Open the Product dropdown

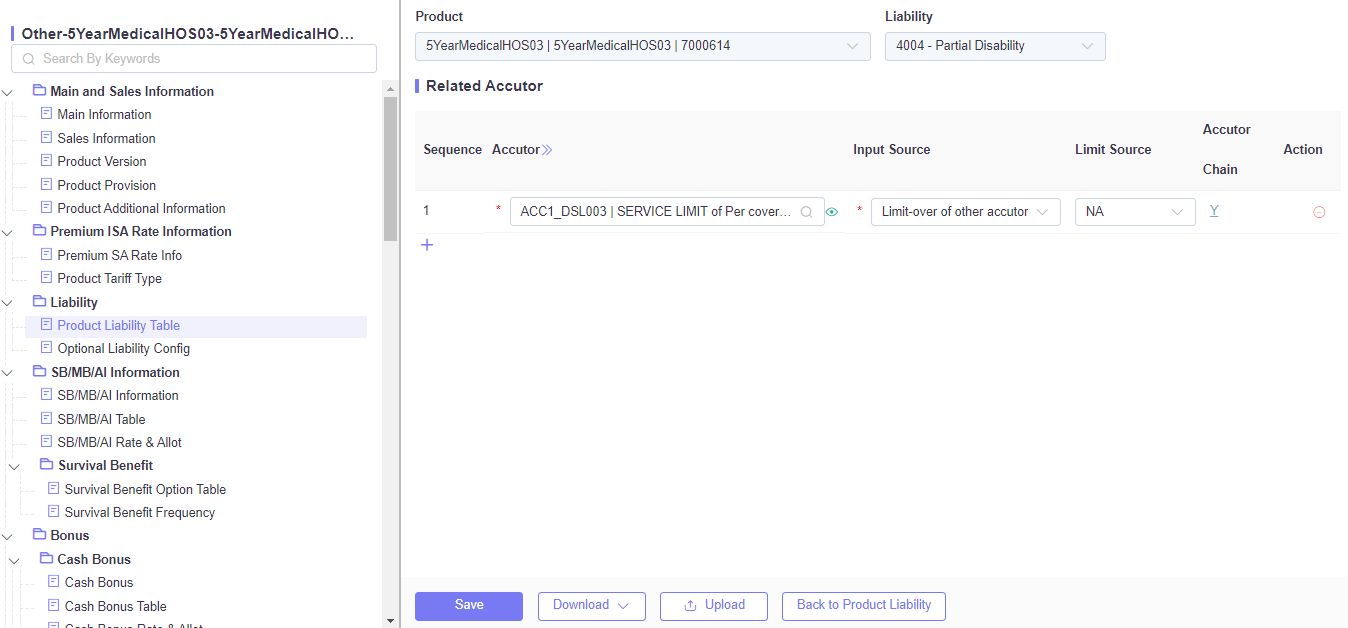coord(643,46)
